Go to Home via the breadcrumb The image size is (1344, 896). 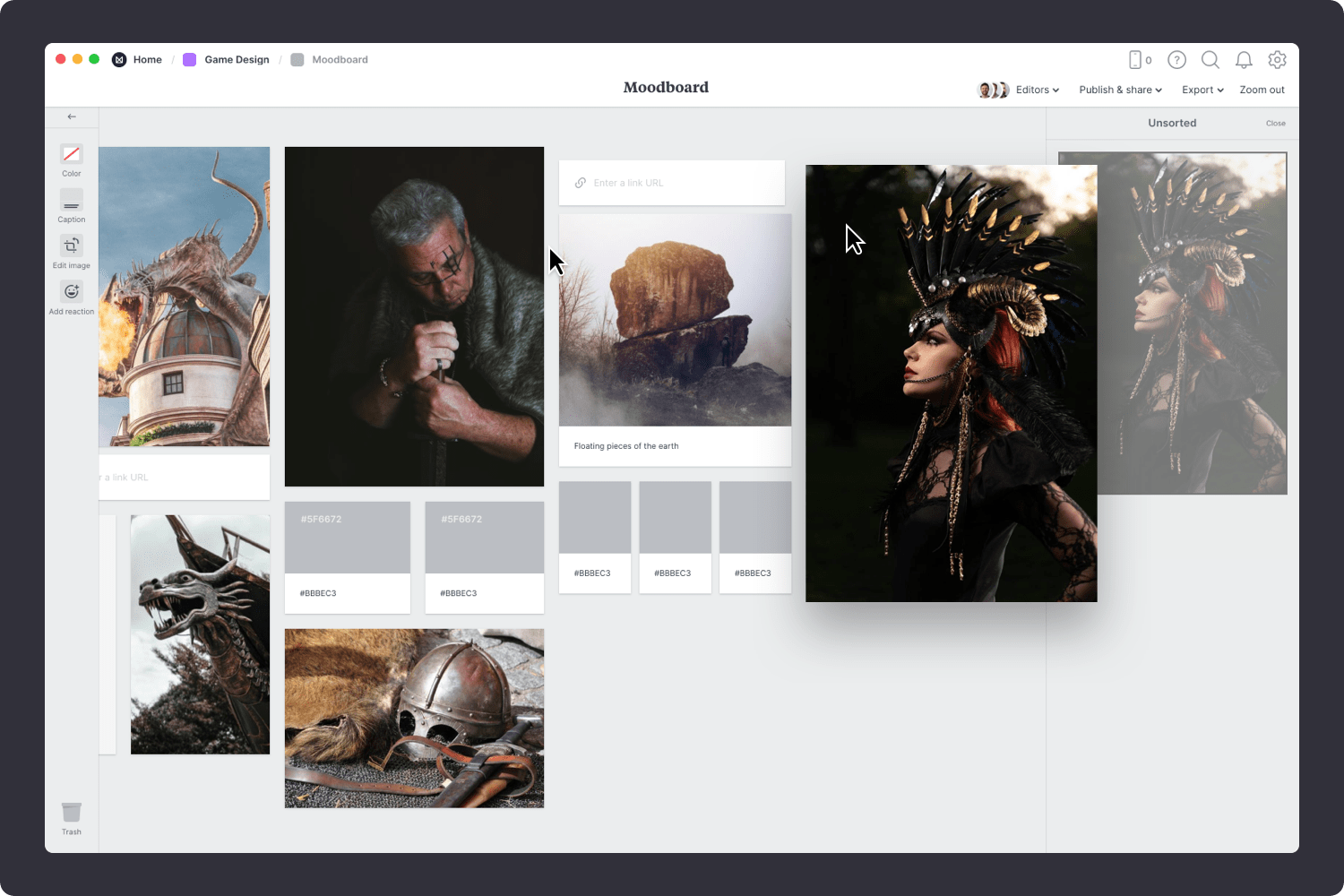click(x=147, y=59)
